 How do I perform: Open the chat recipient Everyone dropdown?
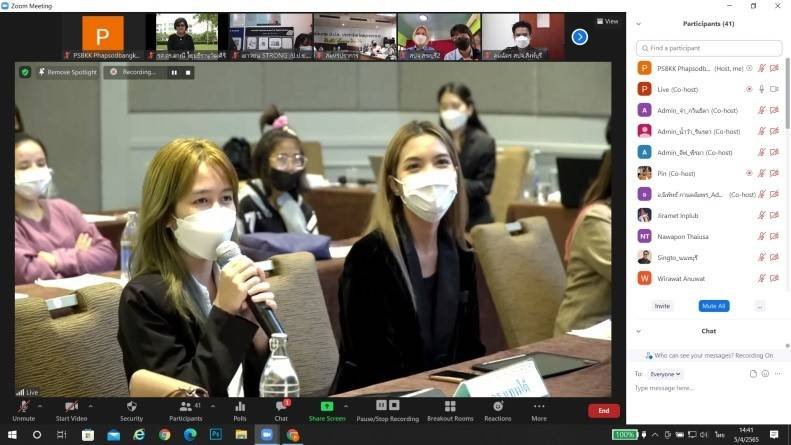666,374
